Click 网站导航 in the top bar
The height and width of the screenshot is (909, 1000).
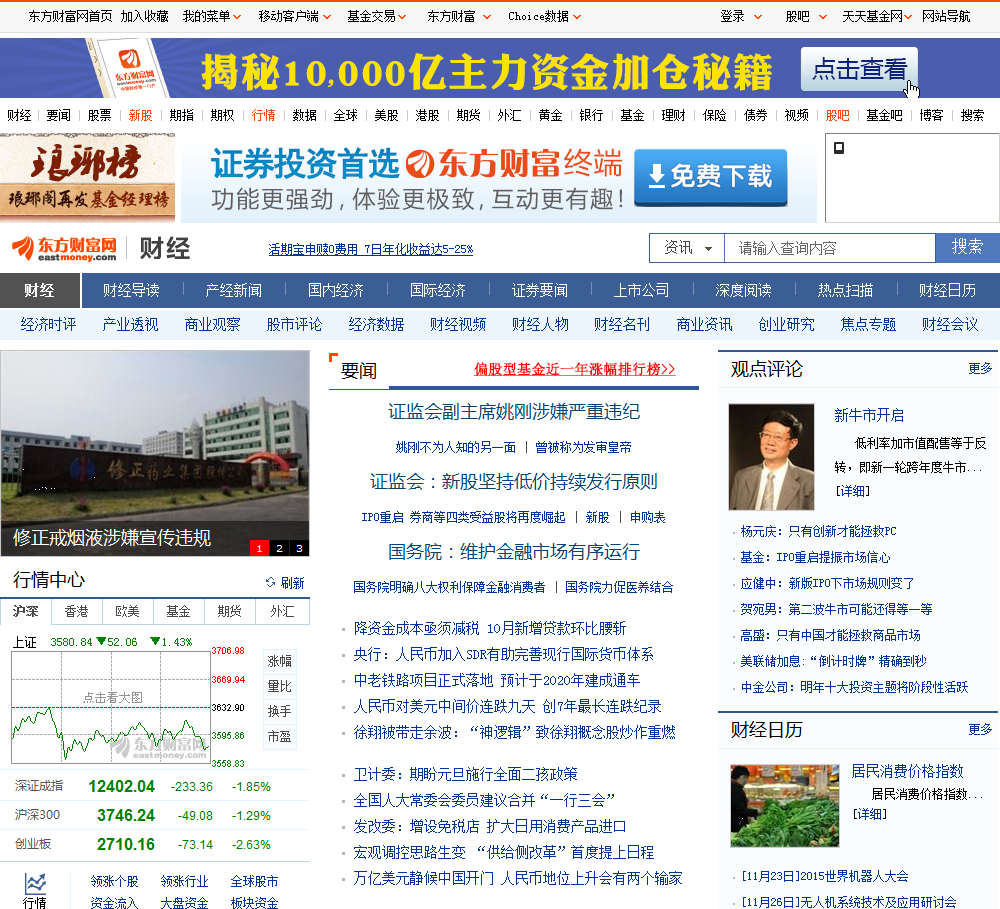coord(946,17)
